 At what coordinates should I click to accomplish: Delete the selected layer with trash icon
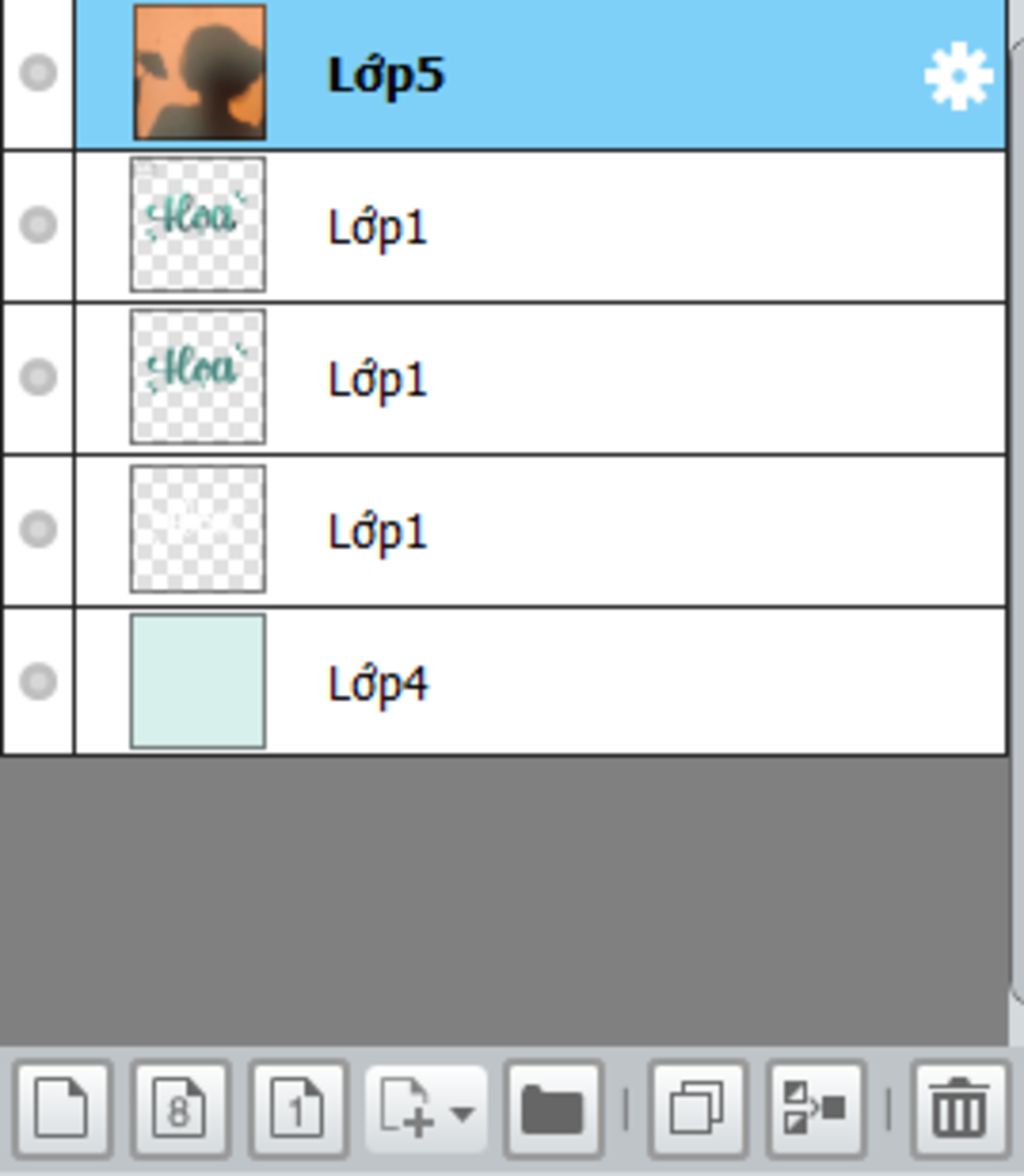tap(959, 1108)
